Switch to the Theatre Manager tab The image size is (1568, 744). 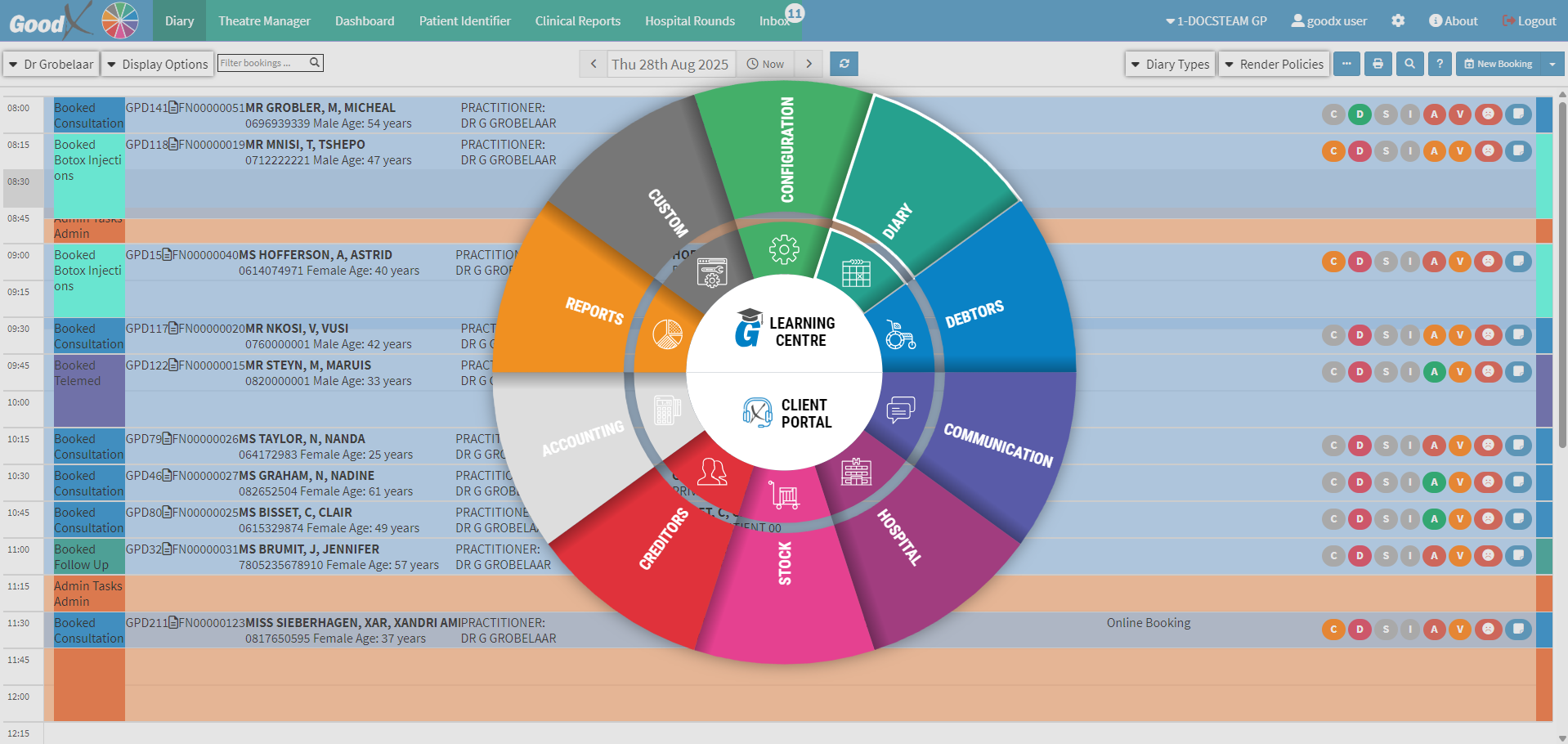click(x=264, y=21)
